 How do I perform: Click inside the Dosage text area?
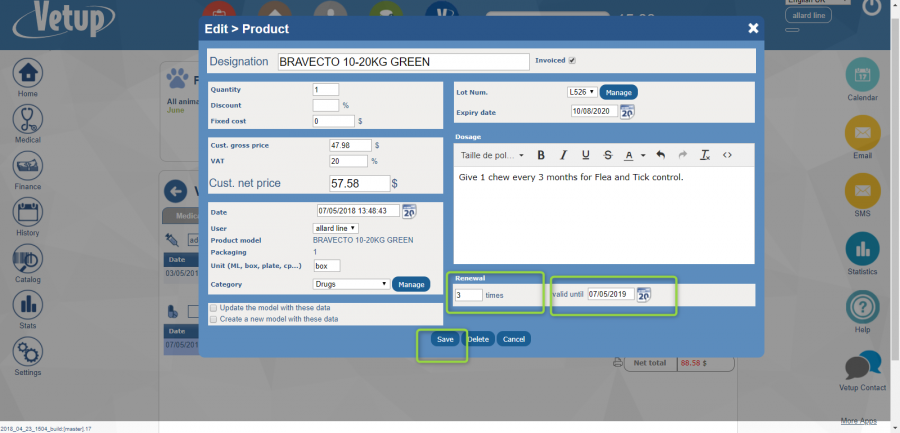[x=604, y=215]
